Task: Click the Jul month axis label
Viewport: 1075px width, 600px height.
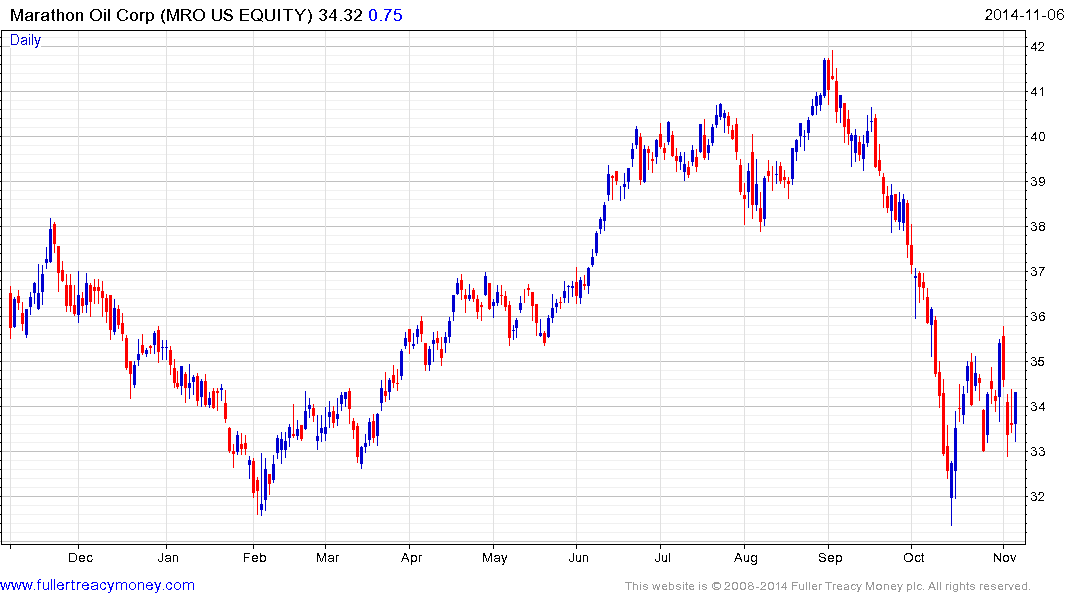Action: tap(662, 557)
